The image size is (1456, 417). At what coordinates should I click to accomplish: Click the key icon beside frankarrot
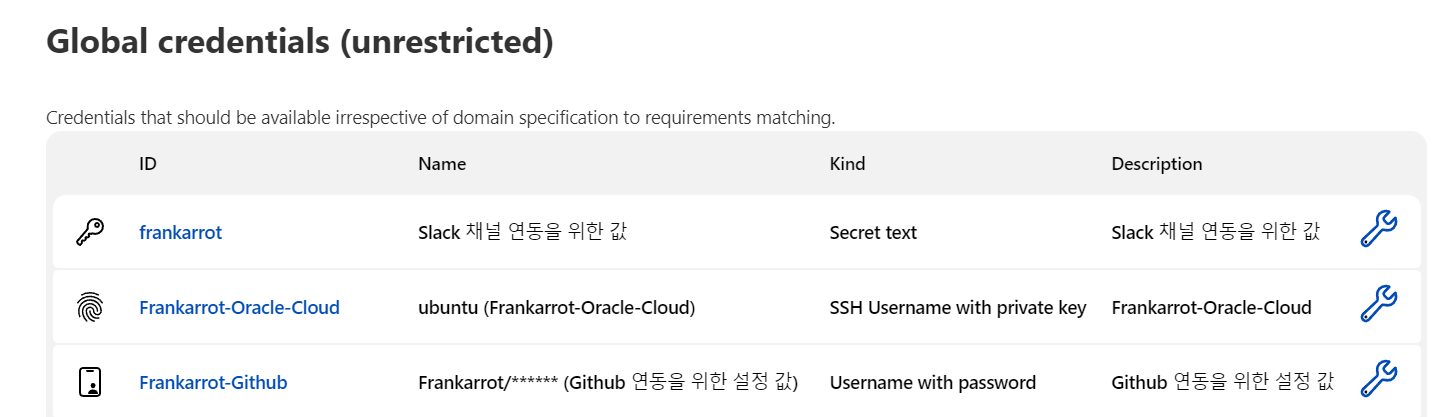[x=90, y=233]
